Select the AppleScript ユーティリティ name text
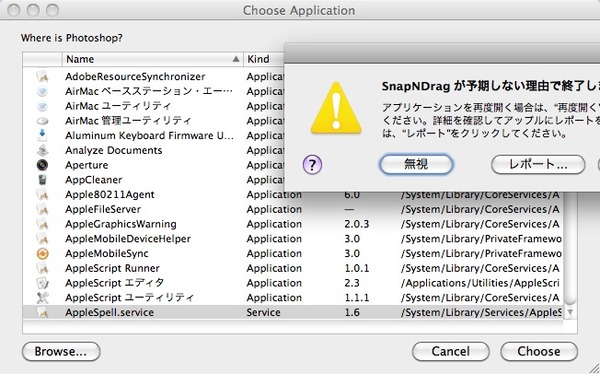The width and height of the screenshot is (600, 374). pyautogui.click(x=129, y=297)
